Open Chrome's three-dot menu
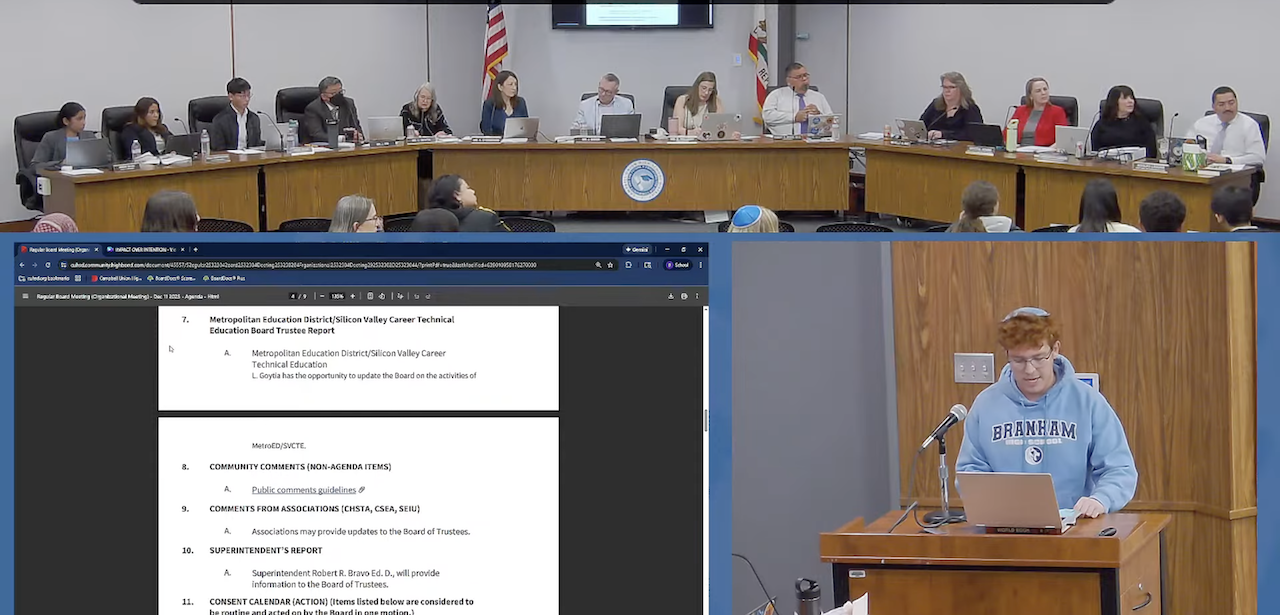Image resolution: width=1280 pixels, height=615 pixels. click(x=700, y=265)
